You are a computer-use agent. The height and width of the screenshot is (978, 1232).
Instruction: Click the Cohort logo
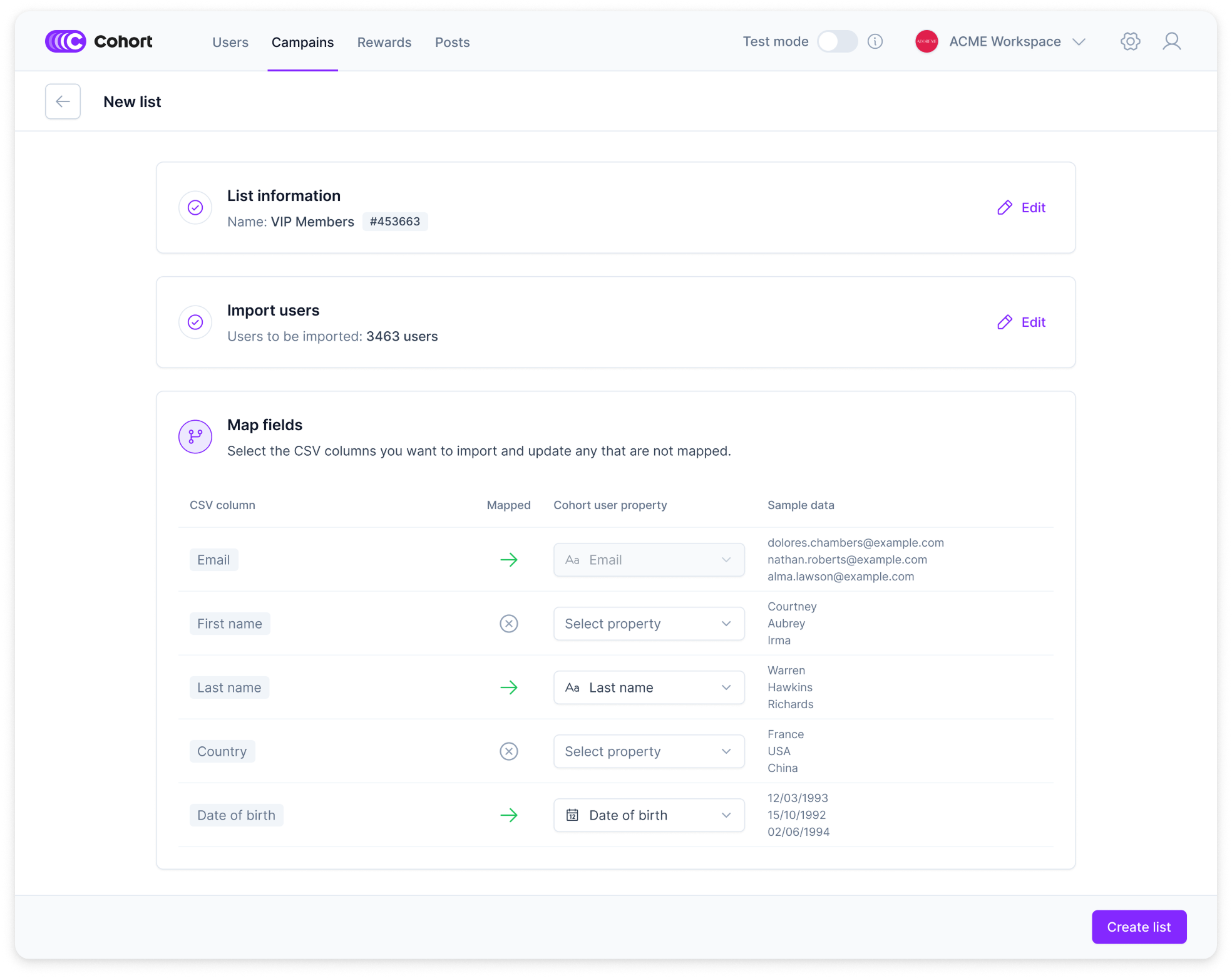click(99, 42)
